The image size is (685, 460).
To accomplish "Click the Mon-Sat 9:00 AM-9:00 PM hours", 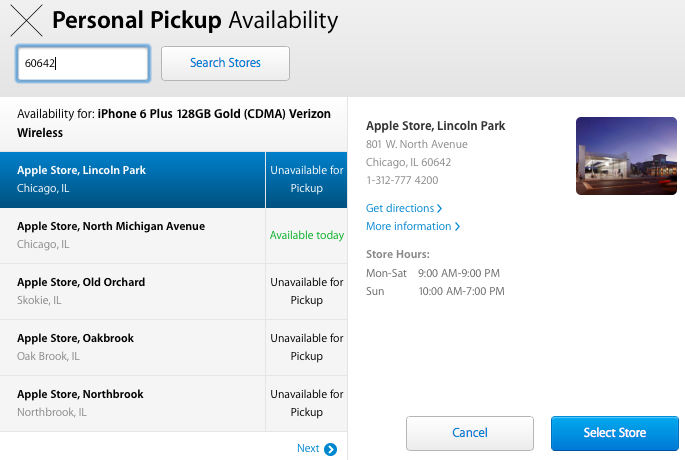I will tap(433, 273).
